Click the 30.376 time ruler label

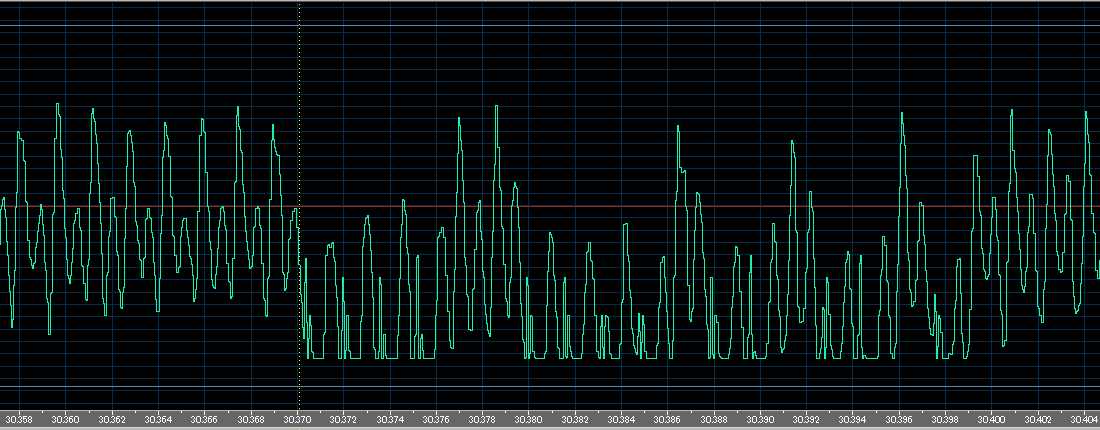coord(436,419)
